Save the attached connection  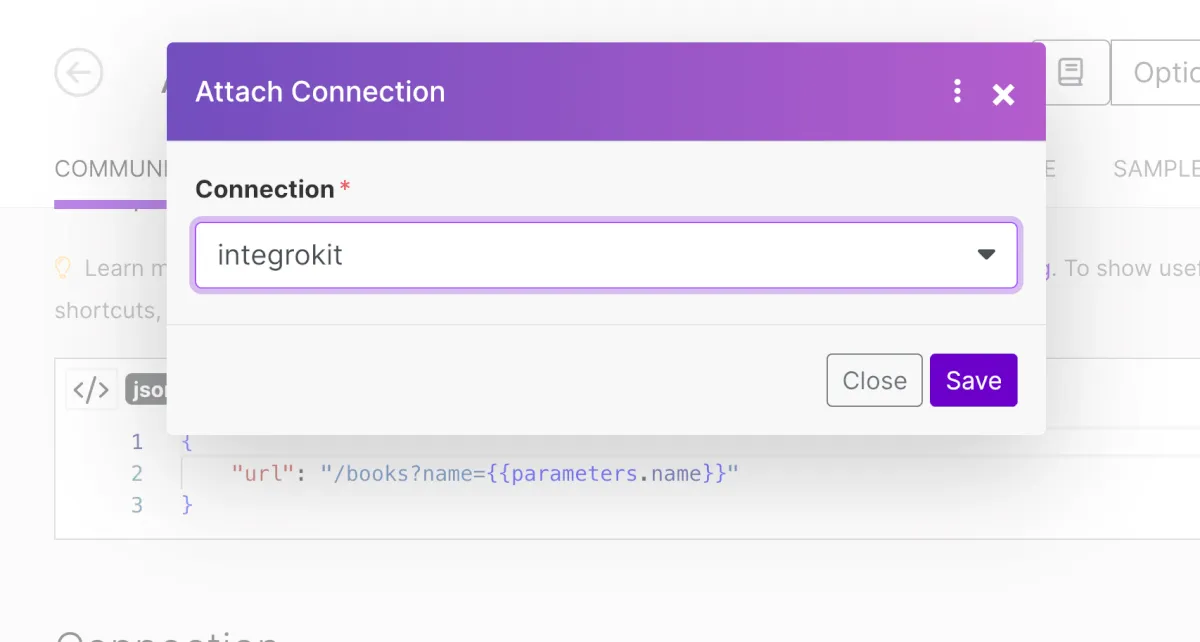[973, 380]
